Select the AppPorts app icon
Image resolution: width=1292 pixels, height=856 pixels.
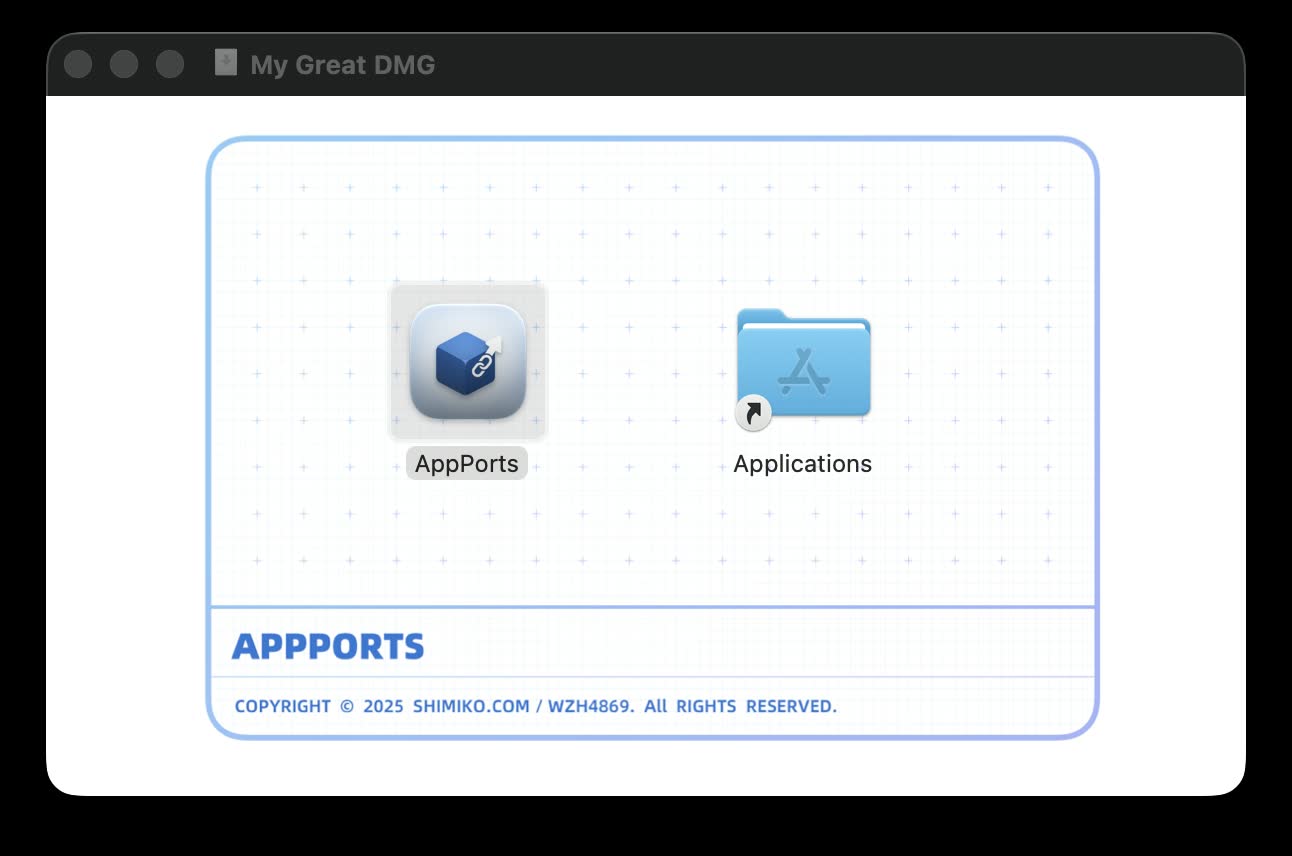coord(468,361)
